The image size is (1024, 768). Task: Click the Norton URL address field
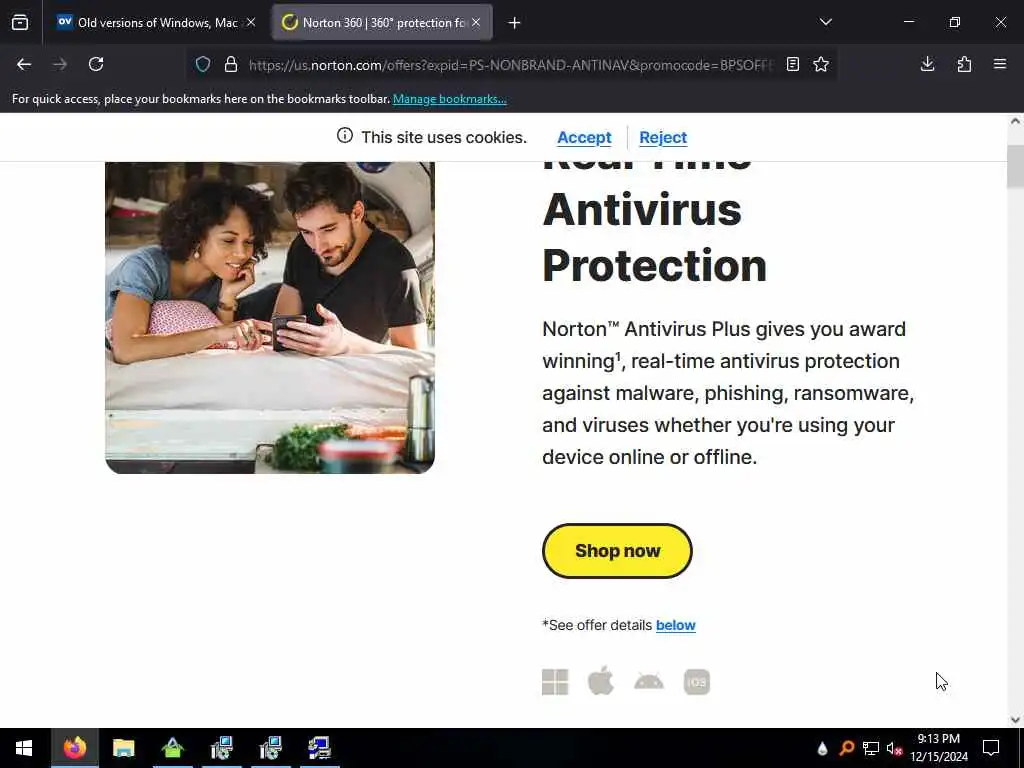click(x=511, y=65)
